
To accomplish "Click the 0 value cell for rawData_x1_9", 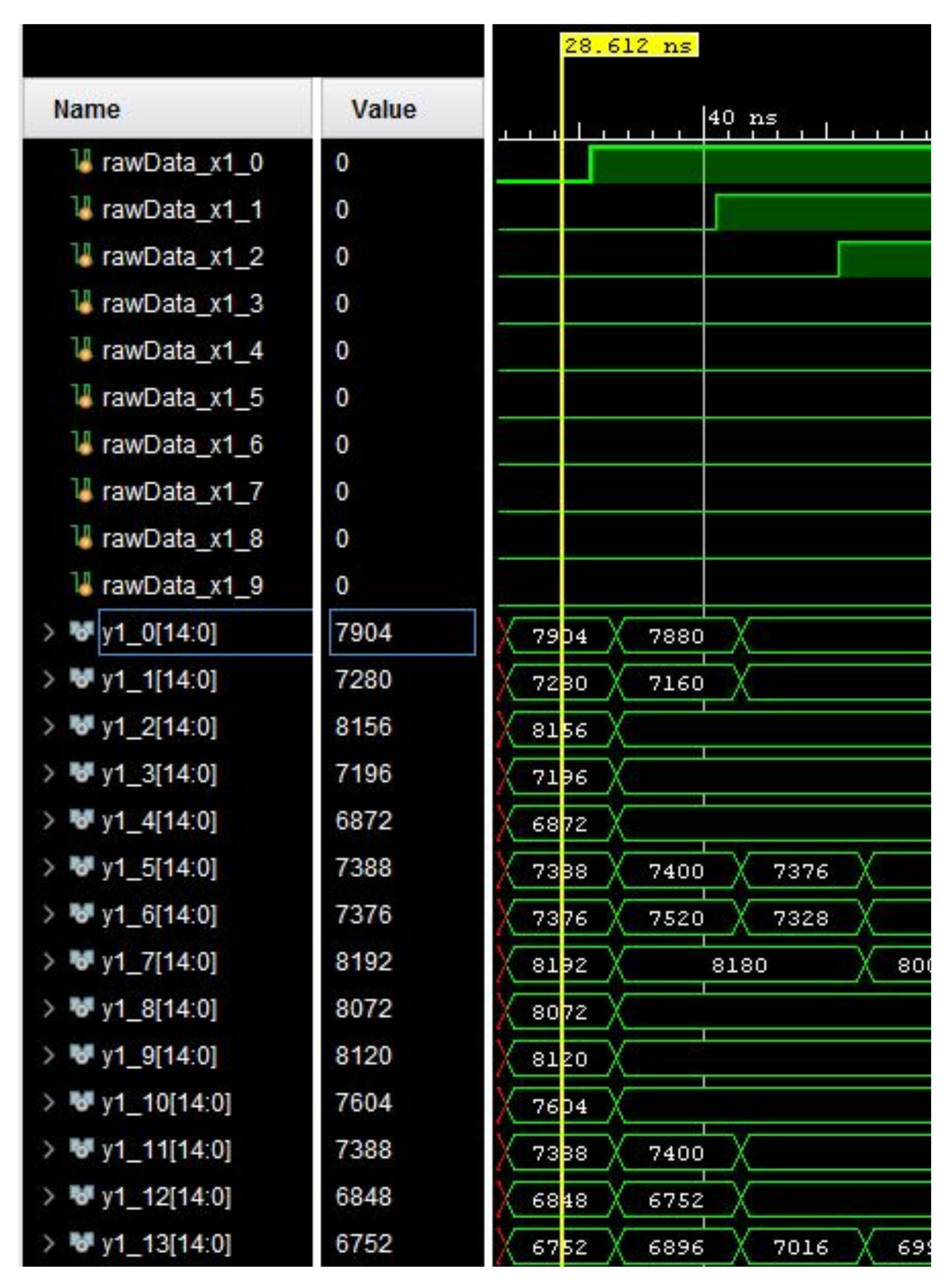I will 342,586.
